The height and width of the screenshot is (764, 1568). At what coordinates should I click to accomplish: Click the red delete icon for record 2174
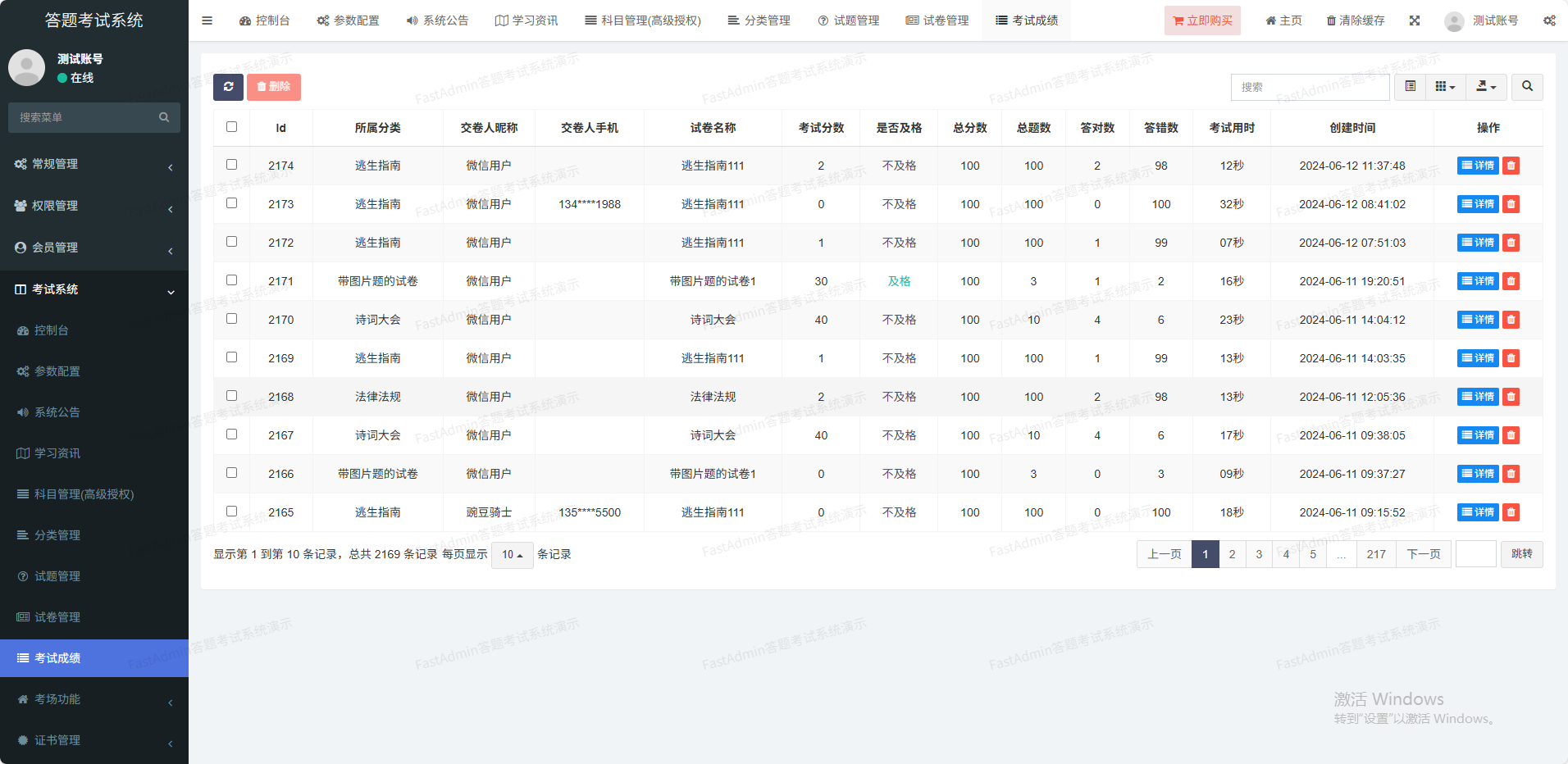(x=1511, y=166)
